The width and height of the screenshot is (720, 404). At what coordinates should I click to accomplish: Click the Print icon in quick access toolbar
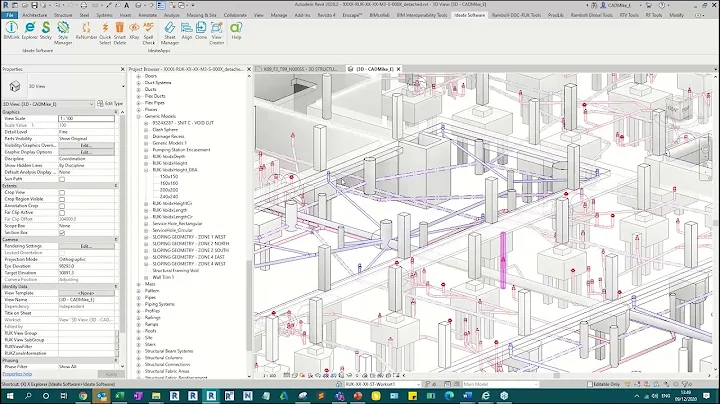pos(84,5)
